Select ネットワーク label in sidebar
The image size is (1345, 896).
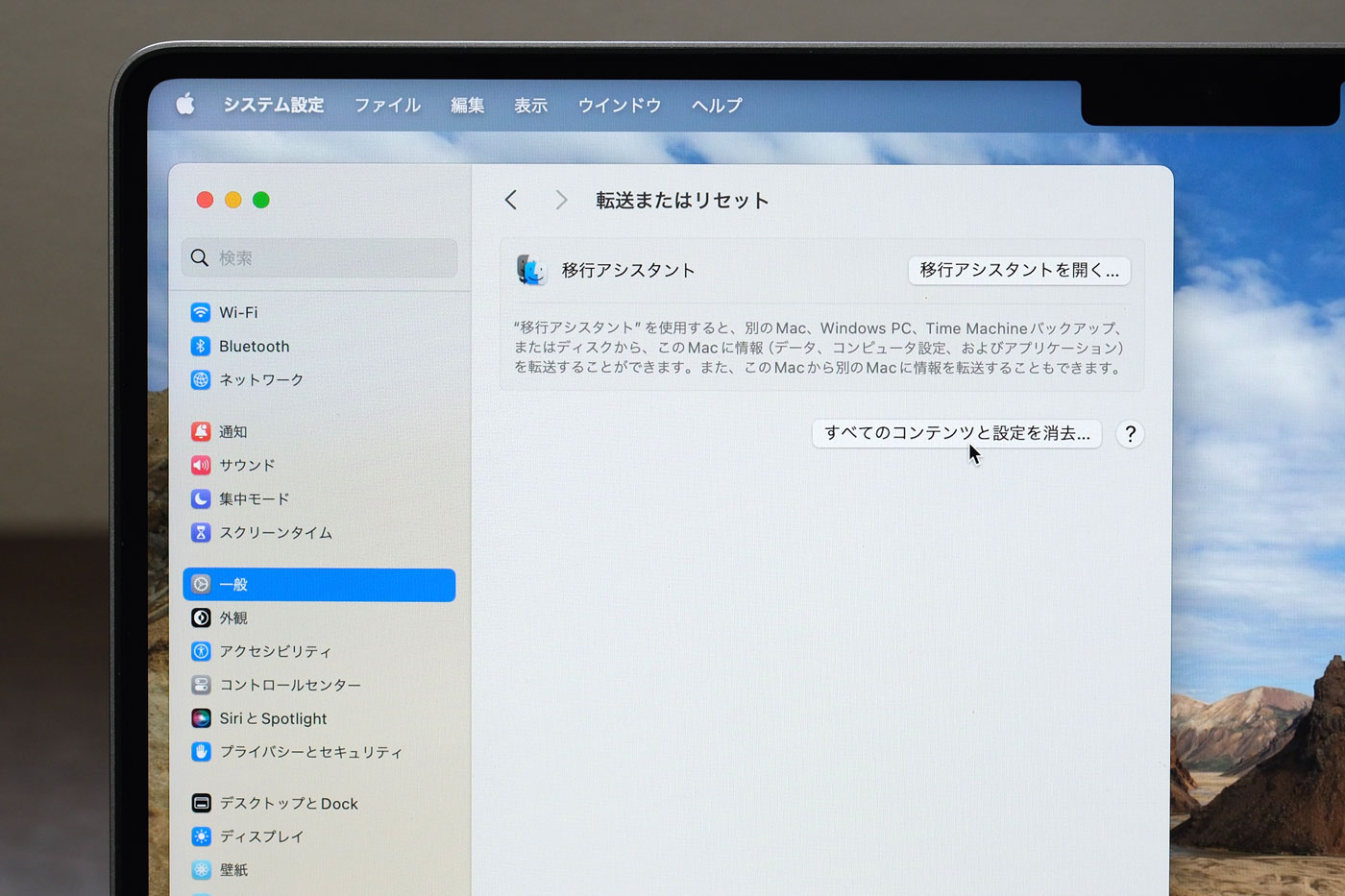tap(261, 379)
